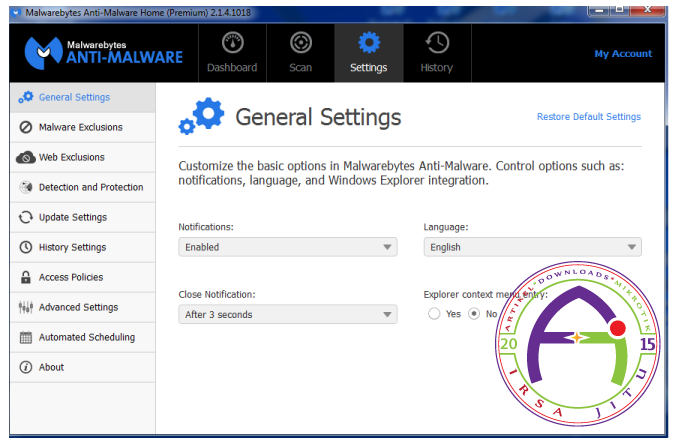Open Update Settings section
The width and height of the screenshot is (673, 442).
click(82, 218)
